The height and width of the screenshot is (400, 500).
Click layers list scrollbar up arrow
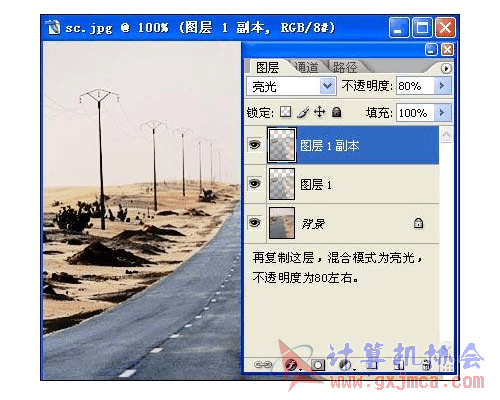[x=447, y=135]
